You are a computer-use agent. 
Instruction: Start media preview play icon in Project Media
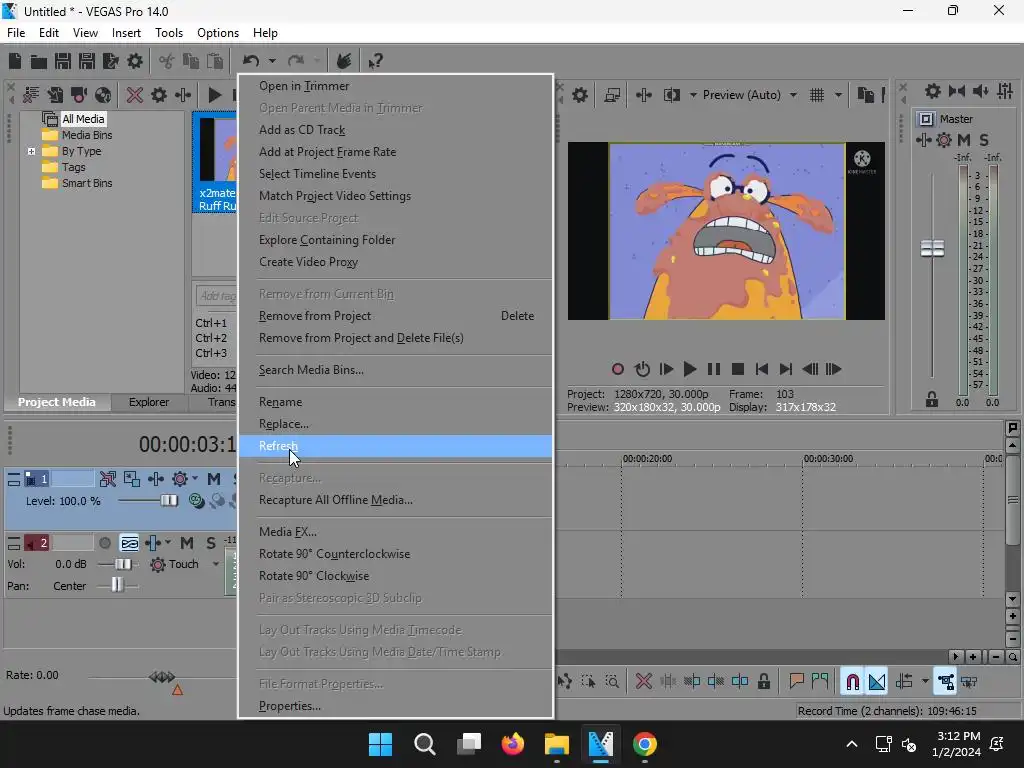click(215, 95)
